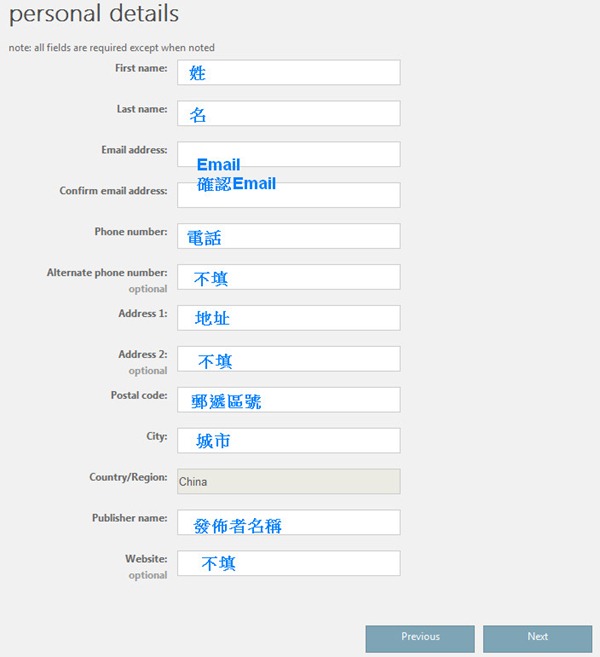600x657 pixels.
Task: Click the 'Address 1:' label
Action: pos(143,313)
